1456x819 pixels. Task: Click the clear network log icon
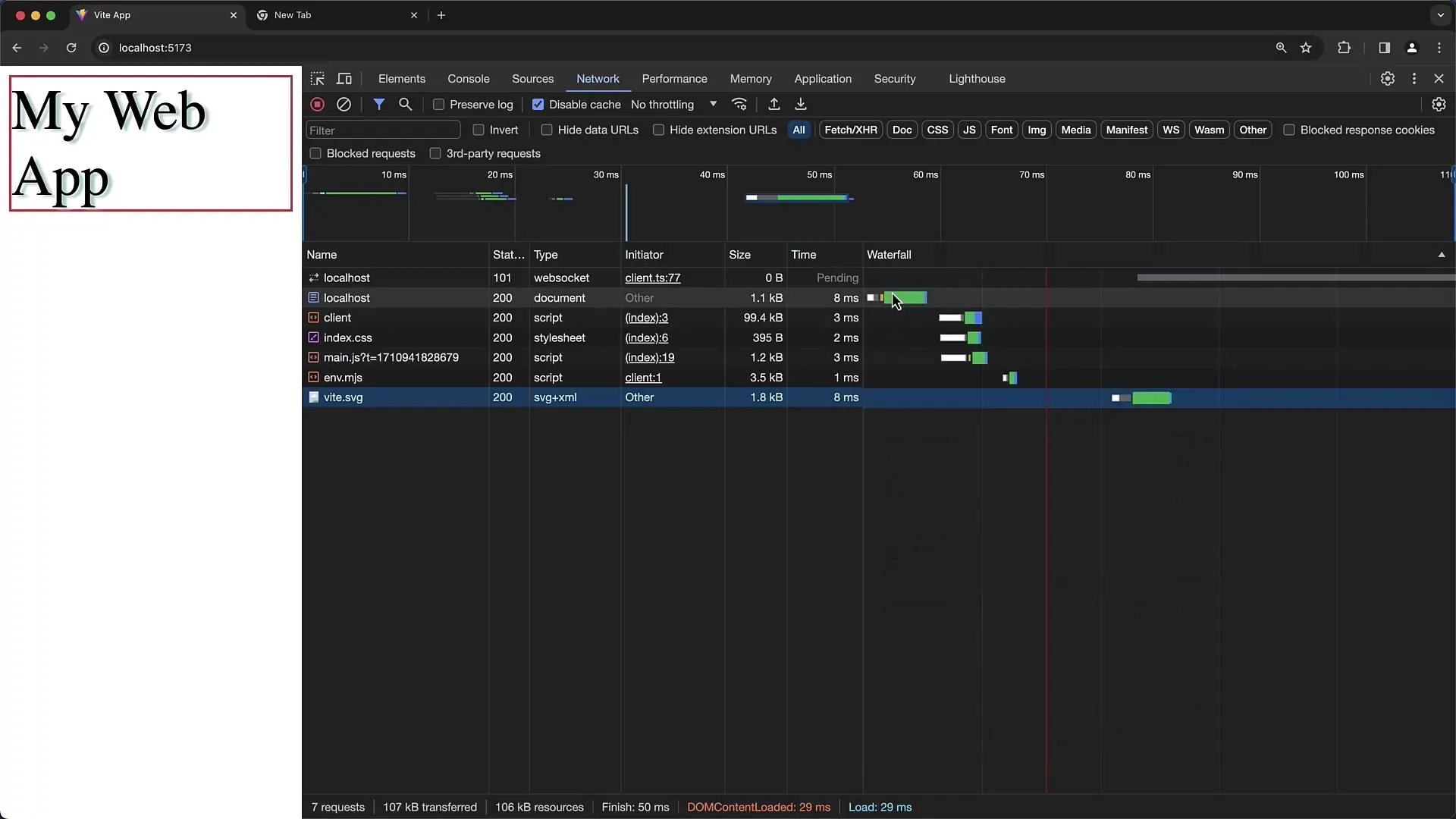[344, 104]
